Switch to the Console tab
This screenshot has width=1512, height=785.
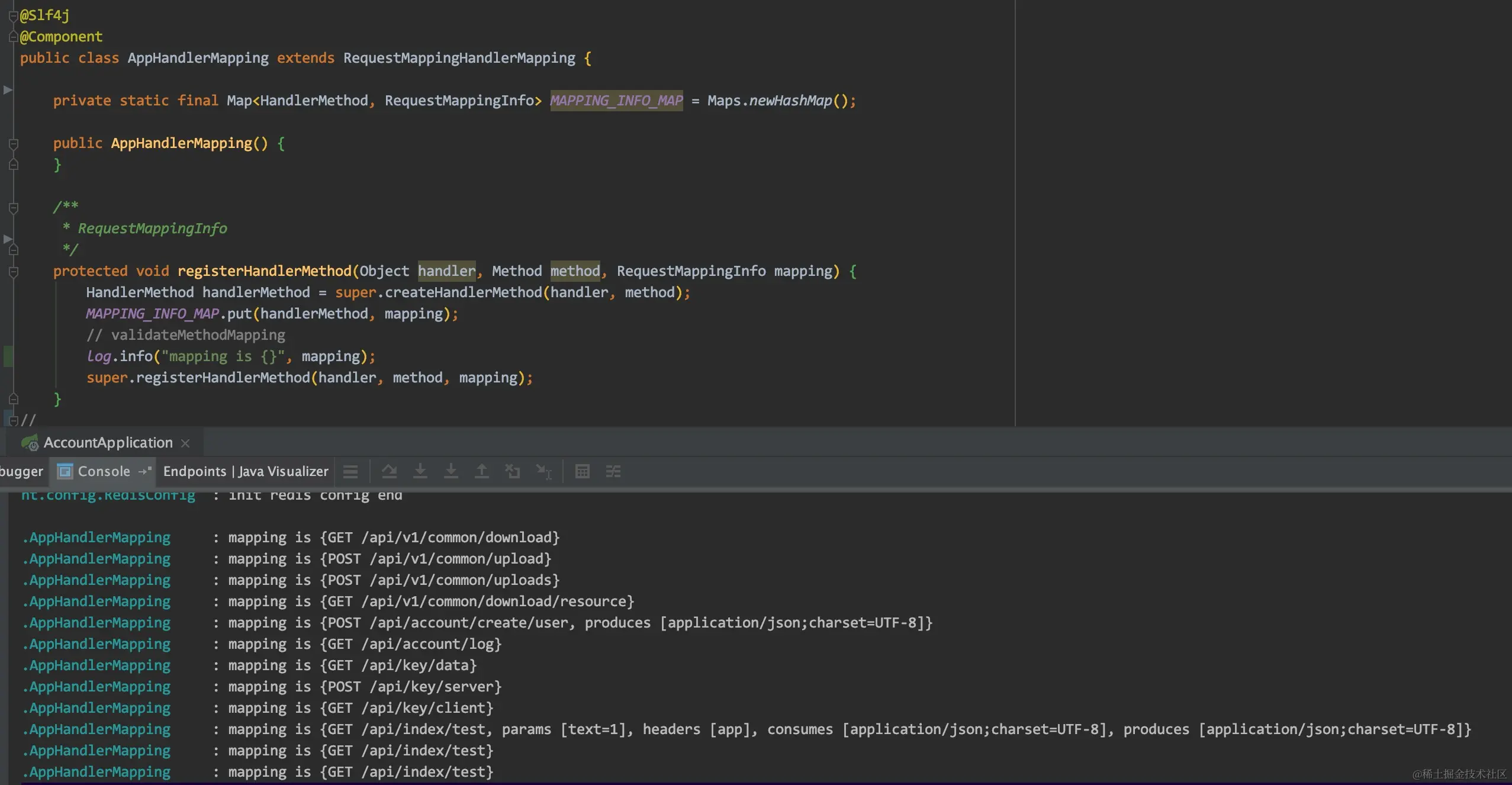[x=104, y=471]
